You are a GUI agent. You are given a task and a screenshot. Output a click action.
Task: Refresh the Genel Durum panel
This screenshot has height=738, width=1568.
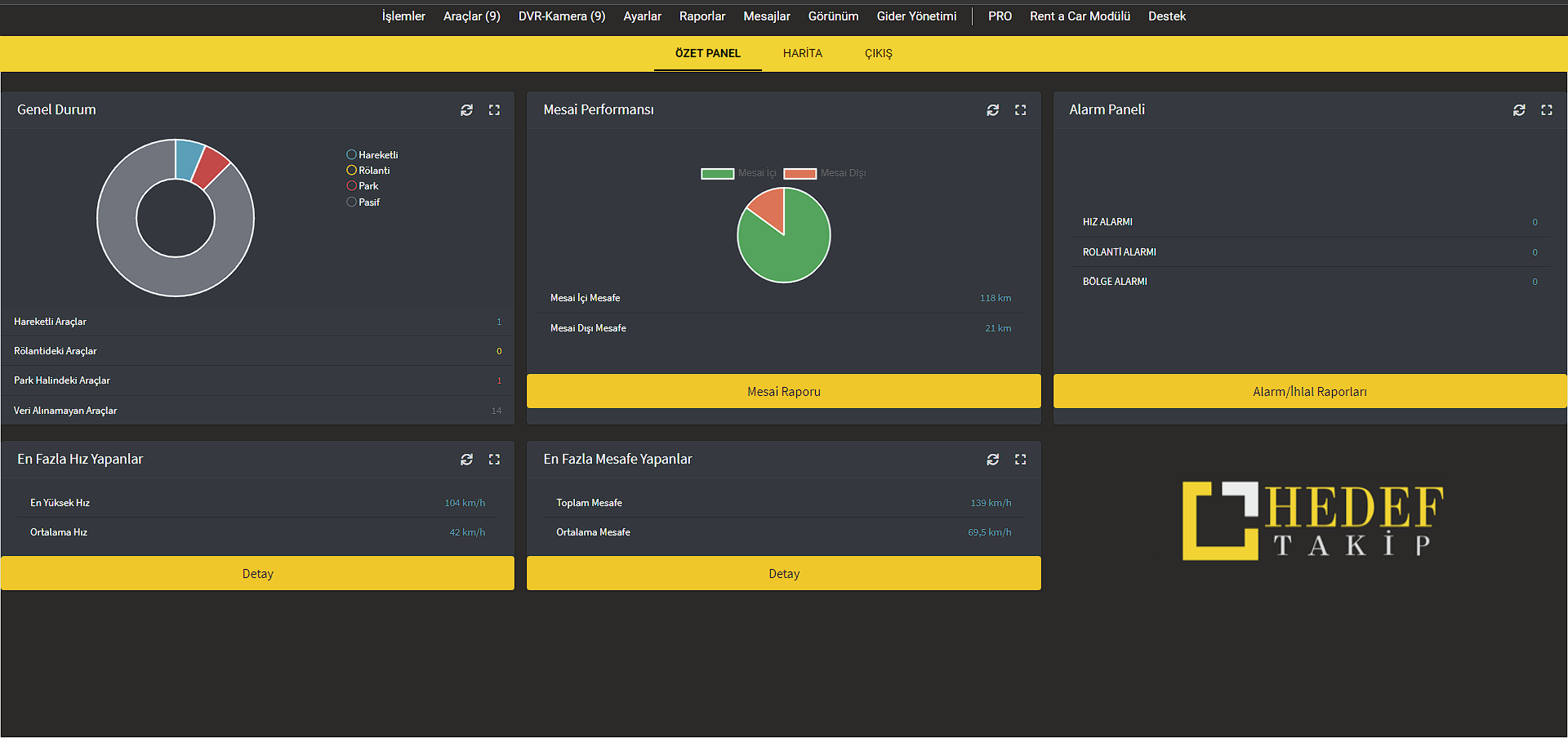[466, 110]
